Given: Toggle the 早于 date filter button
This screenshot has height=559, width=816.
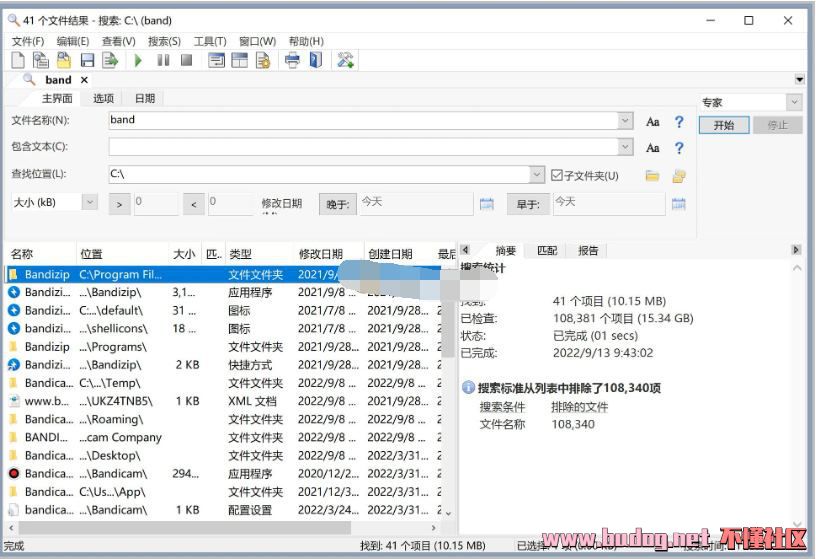Looking at the screenshot, I should pyautogui.click(x=528, y=204).
